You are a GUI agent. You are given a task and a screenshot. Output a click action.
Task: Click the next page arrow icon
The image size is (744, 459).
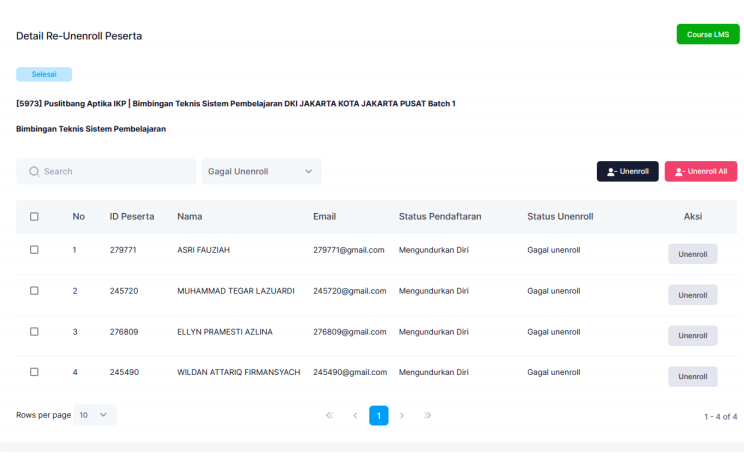pyautogui.click(x=402, y=415)
